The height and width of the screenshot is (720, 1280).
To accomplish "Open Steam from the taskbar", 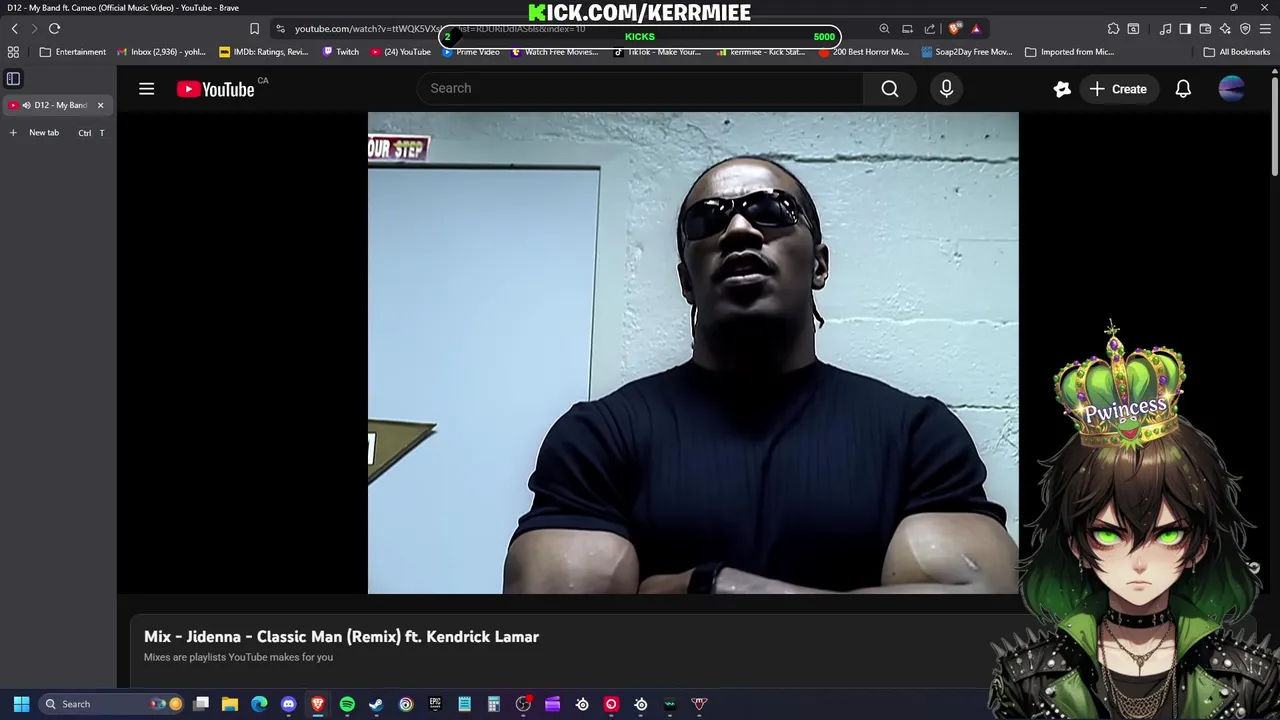I will tap(376, 704).
